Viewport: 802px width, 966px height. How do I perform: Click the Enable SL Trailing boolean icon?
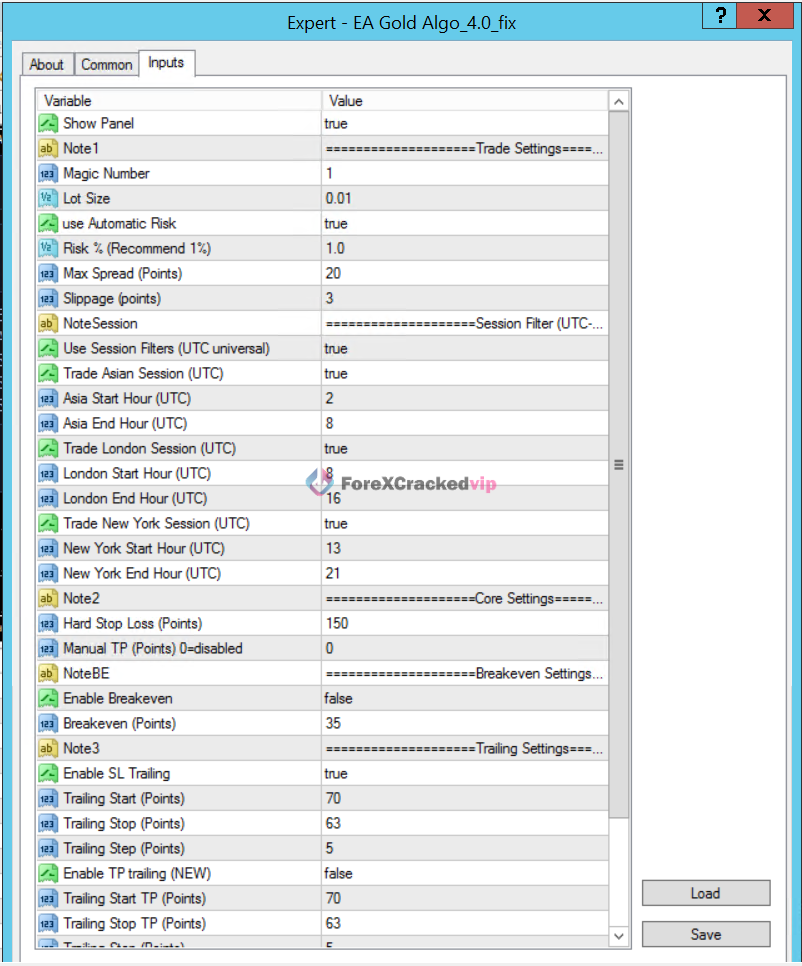(48, 773)
